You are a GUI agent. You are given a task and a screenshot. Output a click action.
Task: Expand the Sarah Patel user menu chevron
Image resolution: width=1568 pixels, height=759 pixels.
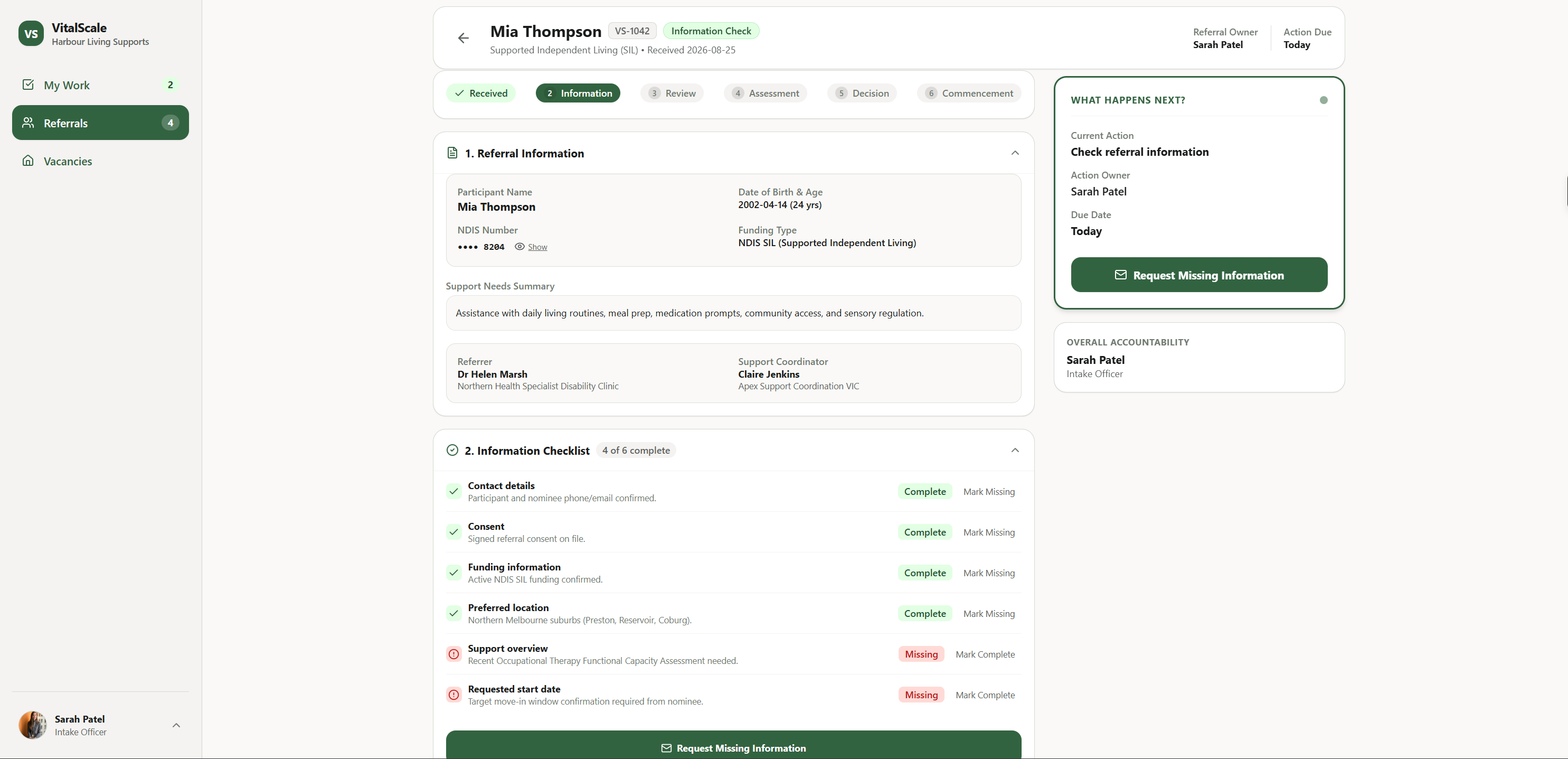tap(176, 725)
